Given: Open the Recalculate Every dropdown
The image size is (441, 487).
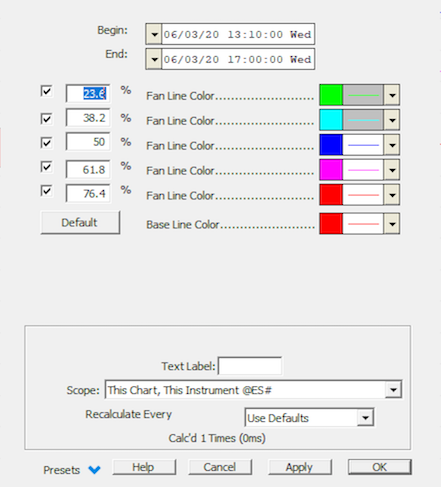Looking at the screenshot, I should pyautogui.click(x=365, y=417).
